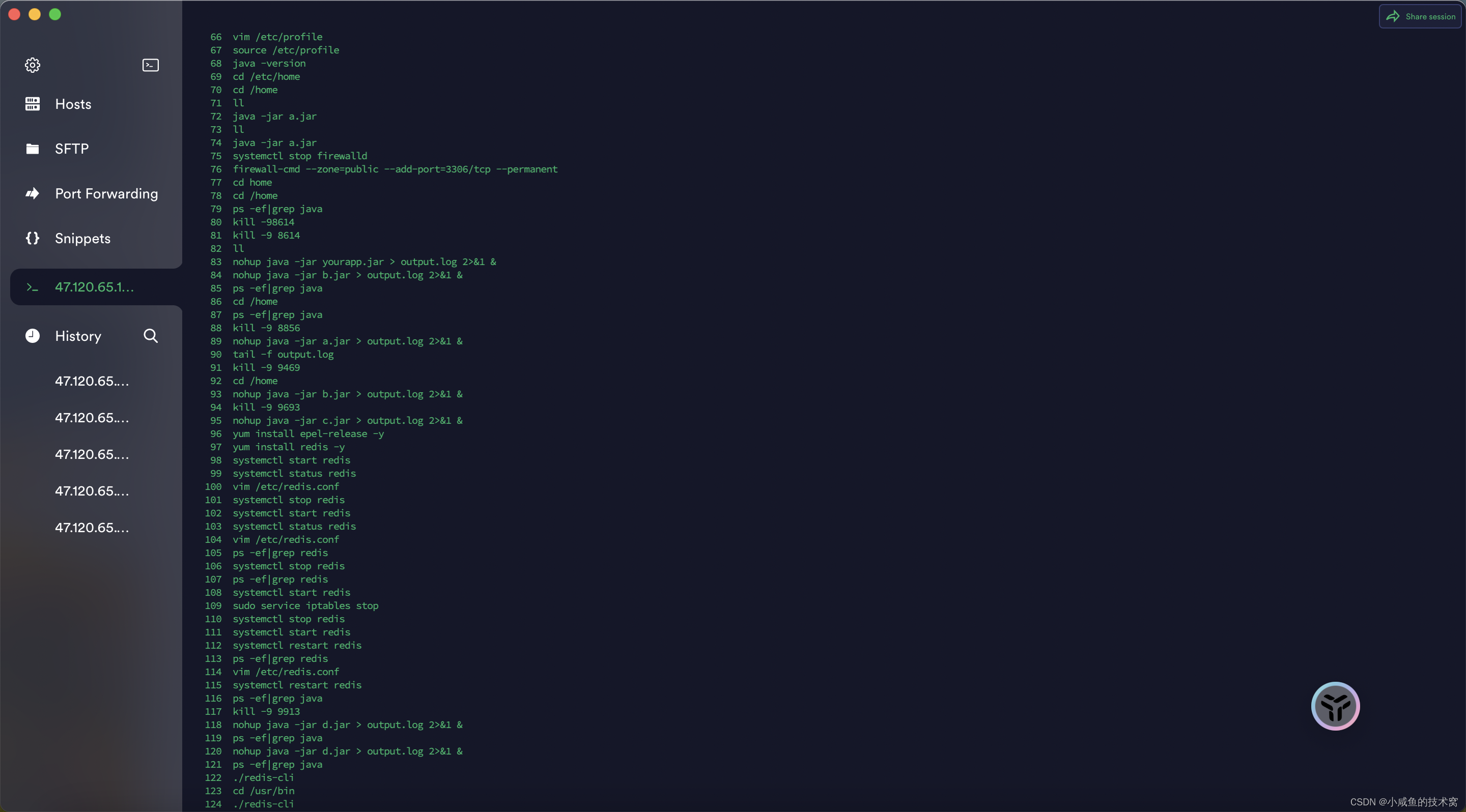Toggle visibility of terminal command output
Viewport: 1466px width, 812px height.
pyautogui.click(x=150, y=64)
